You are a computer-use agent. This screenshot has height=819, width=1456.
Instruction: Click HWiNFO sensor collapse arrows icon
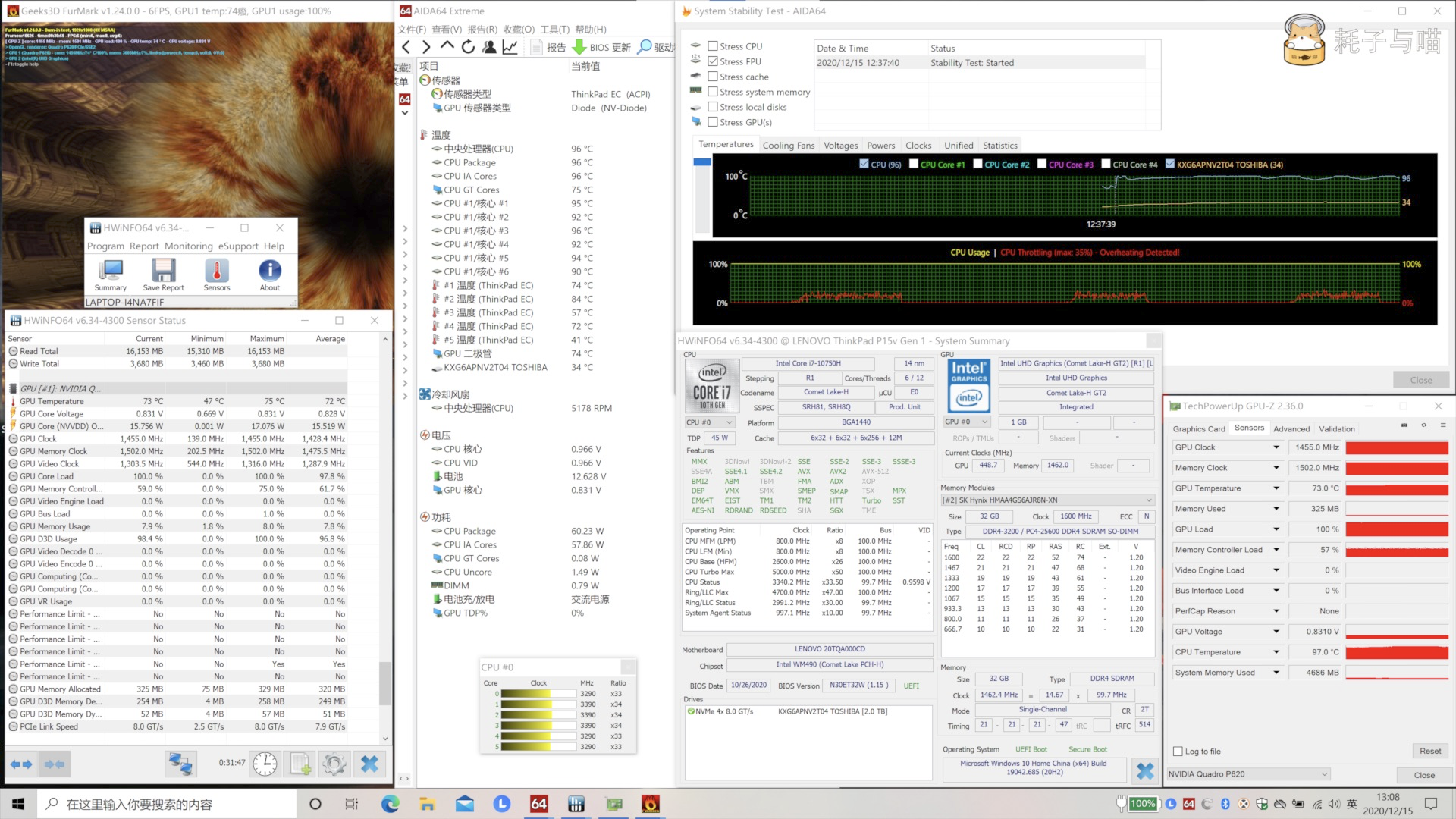pyautogui.click(x=55, y=764)
